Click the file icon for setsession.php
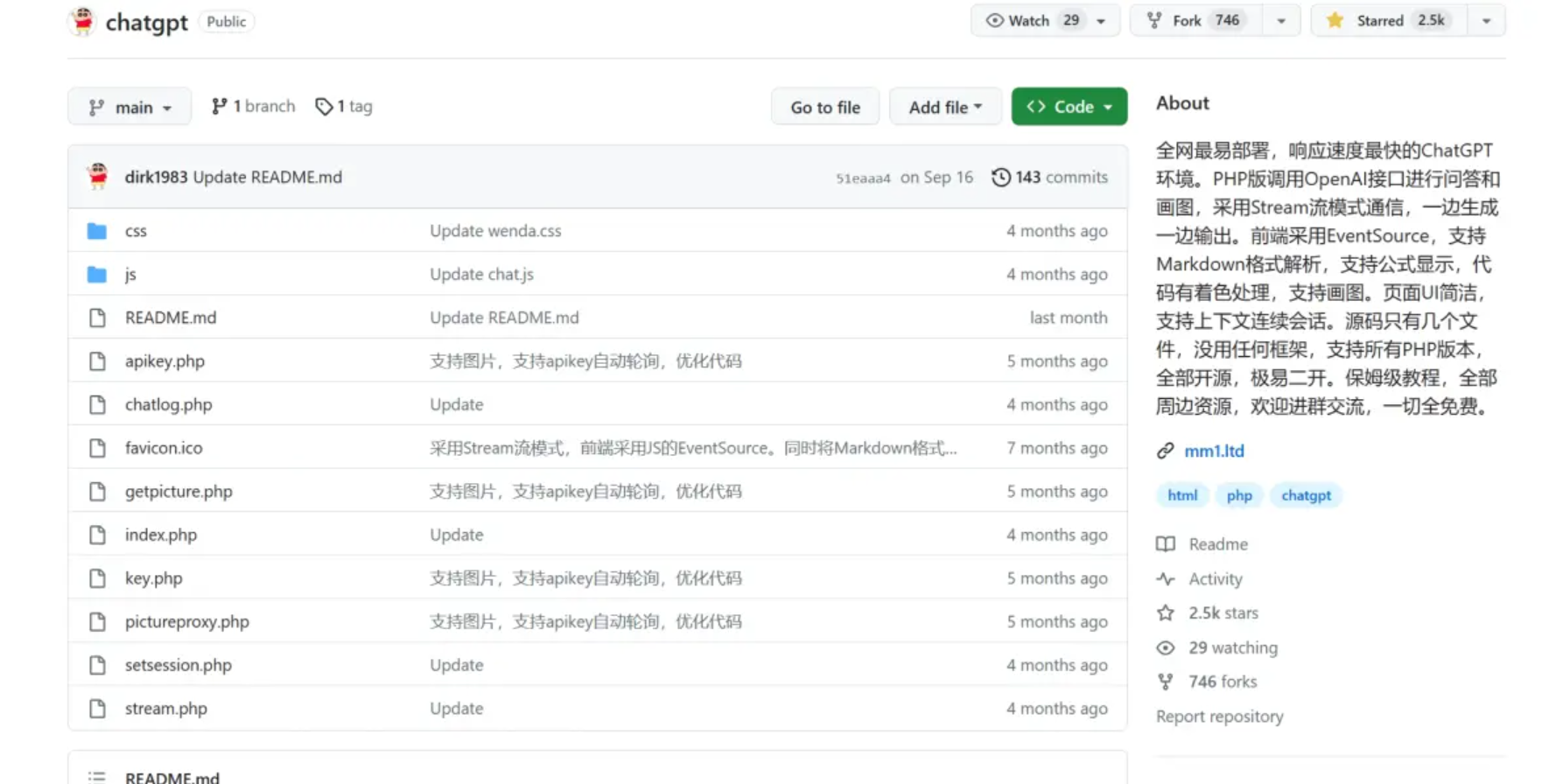This screenshot has height=784, width=1556. (97, 665)
